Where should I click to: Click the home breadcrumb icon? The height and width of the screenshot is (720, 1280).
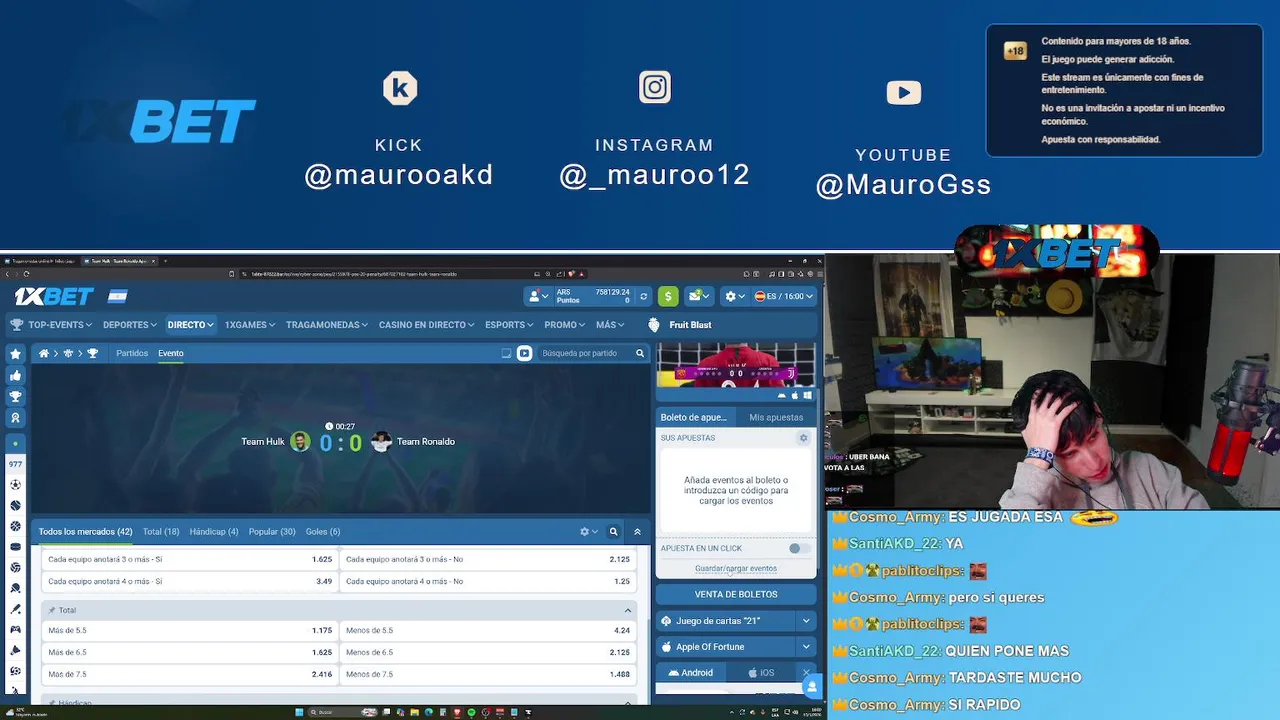[x=43, y=353]
